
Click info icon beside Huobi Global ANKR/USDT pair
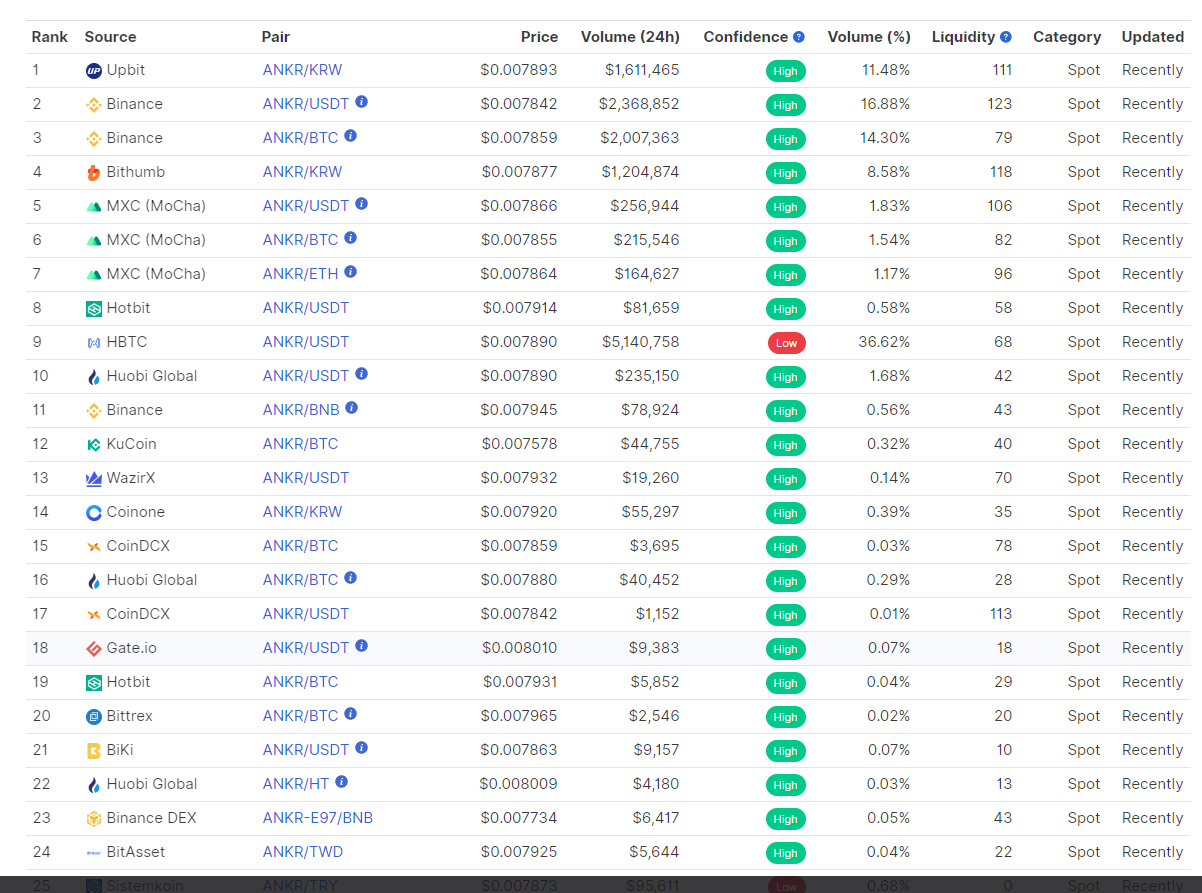[x=362, y=374]
